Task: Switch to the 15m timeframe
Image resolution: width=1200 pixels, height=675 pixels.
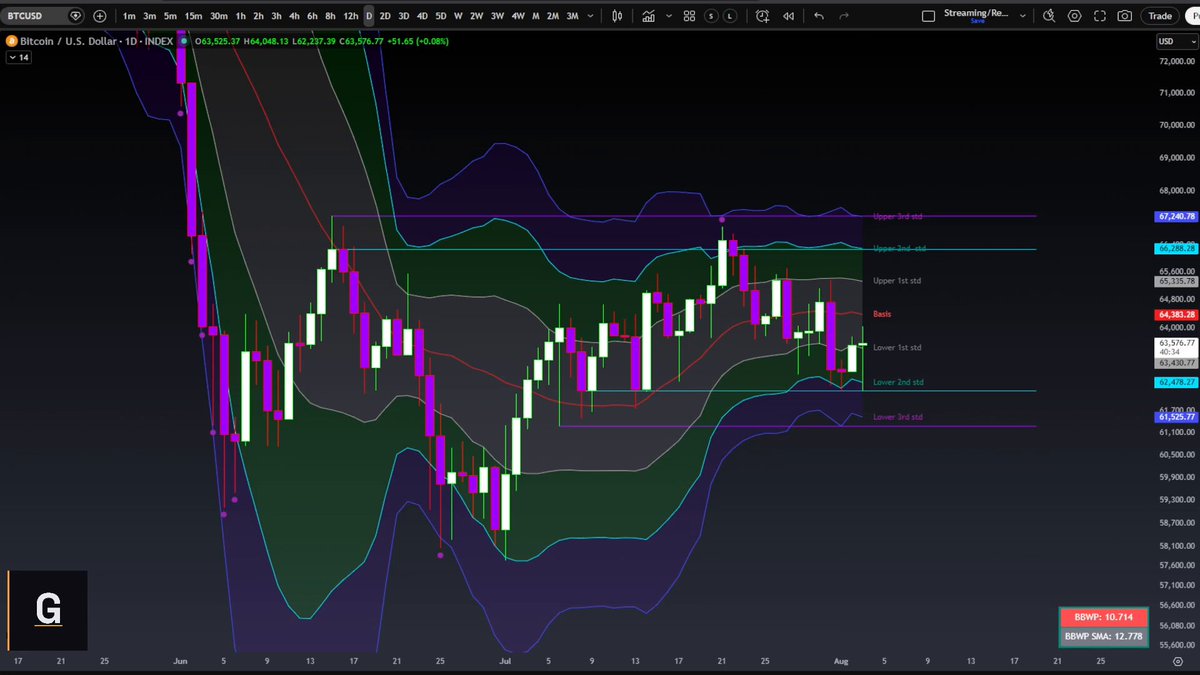Action: coord(193,16)
